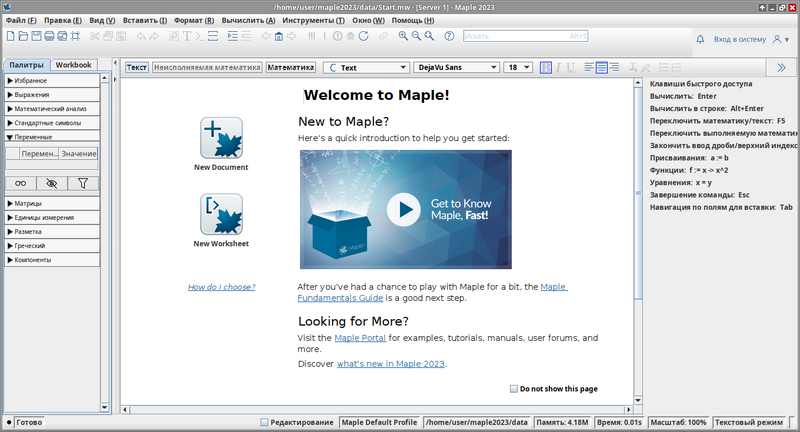Center the text alignment
Image resolution: width=800 pixels, height=432 pixels.
tap(602, 67)
